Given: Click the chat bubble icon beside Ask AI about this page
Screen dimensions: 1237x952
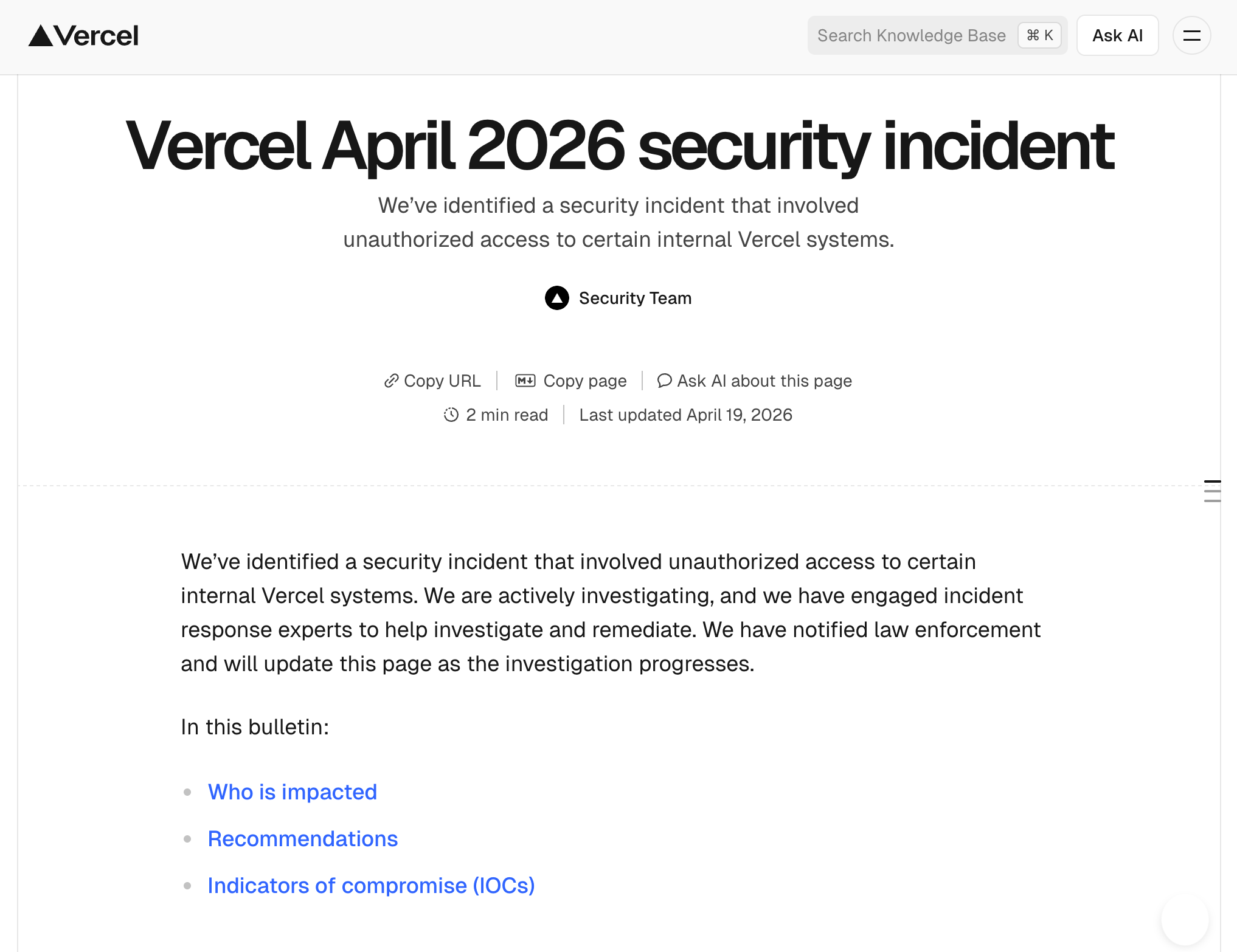Looking at the screenshot, I should click(665, 381).
